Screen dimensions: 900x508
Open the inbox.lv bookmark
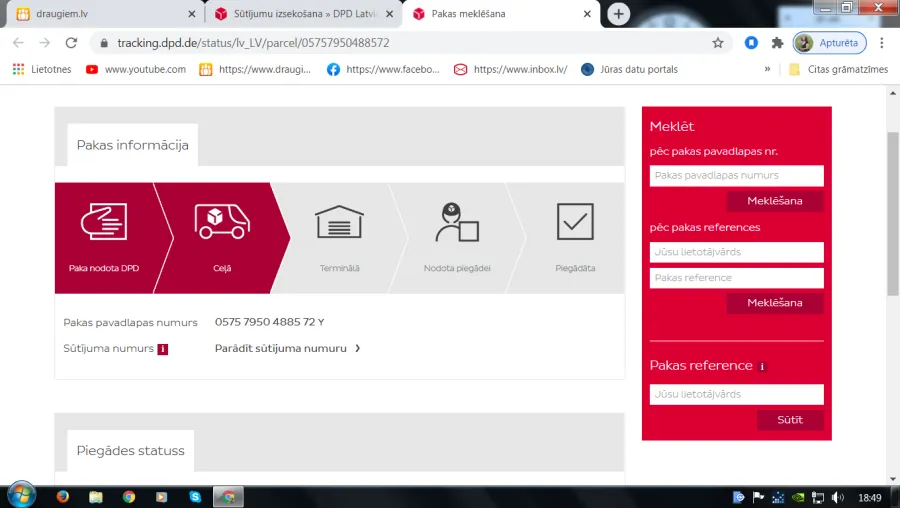click(x=510, y=69)
